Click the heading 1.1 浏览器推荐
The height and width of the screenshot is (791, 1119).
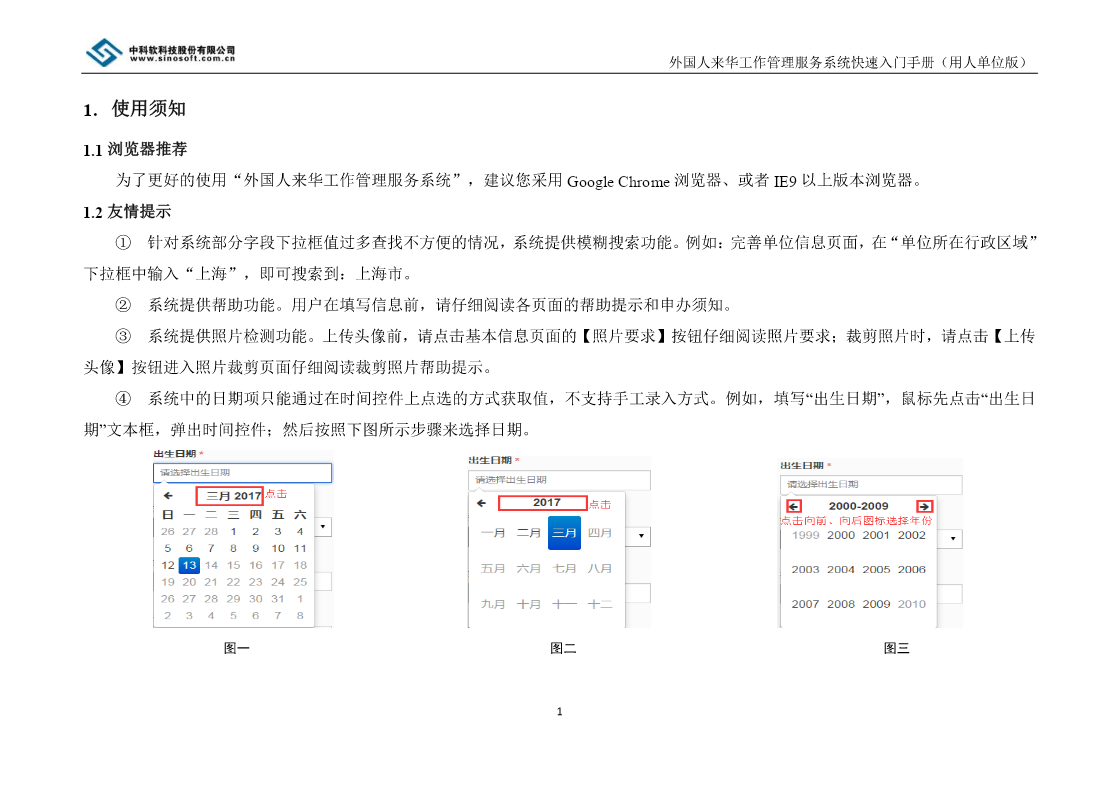tap(135, 149)
